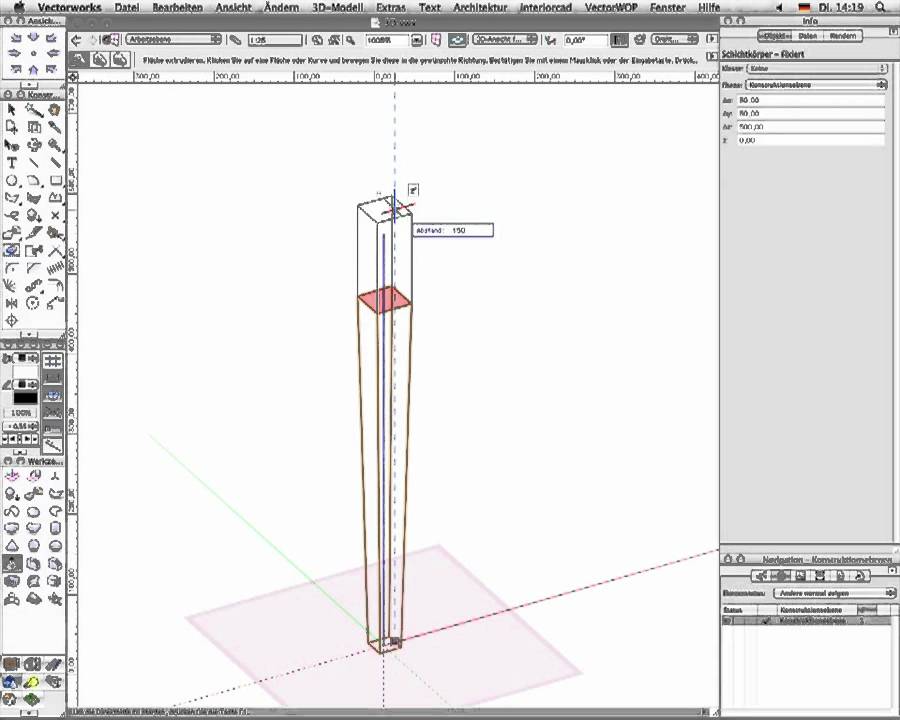
Task: Select the cylinder 3D tool
Action: (x=55, y=528)
